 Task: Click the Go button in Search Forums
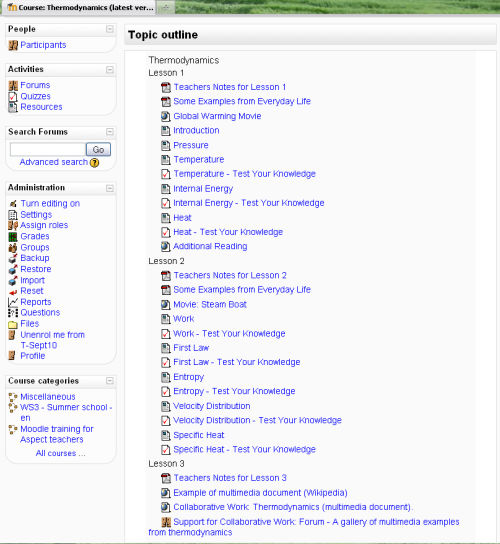(x=98, y=150)
